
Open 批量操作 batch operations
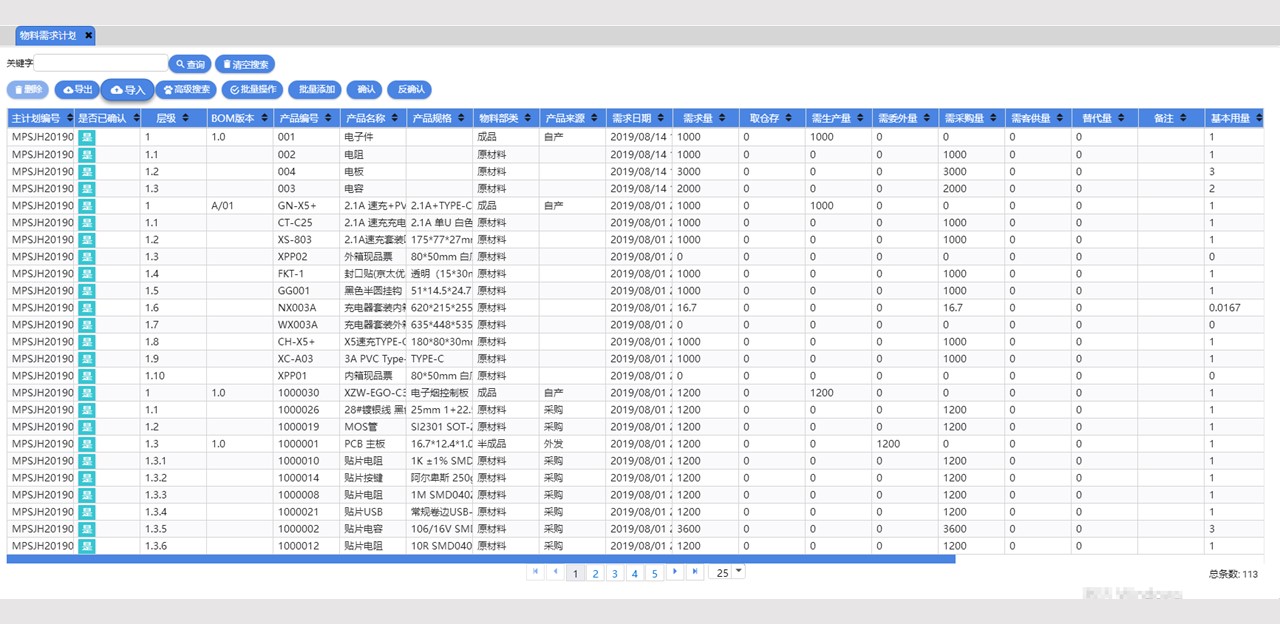tap(252, 89)
